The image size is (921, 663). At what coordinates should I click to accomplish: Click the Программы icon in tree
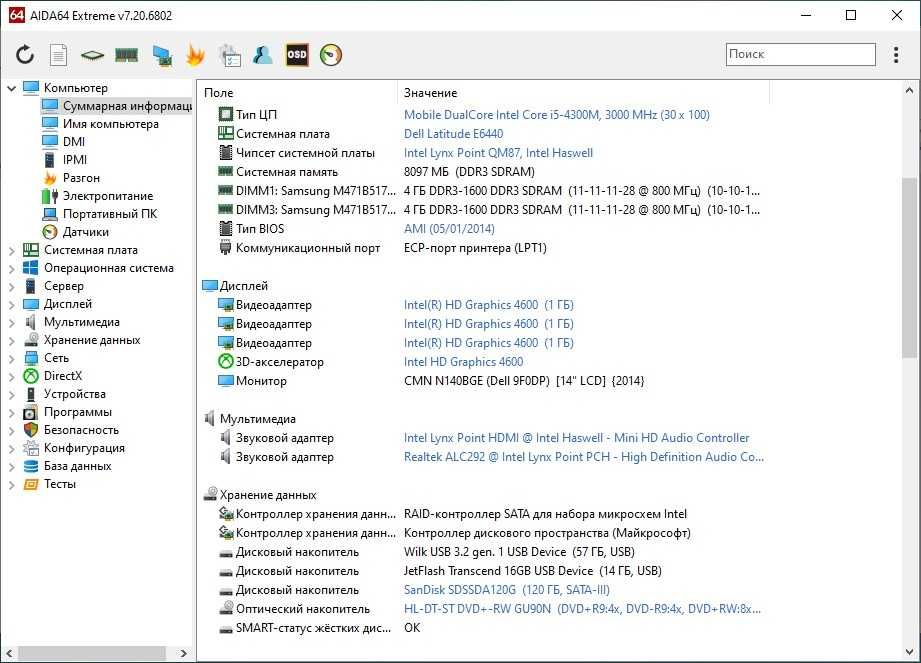tap(31, 412)
